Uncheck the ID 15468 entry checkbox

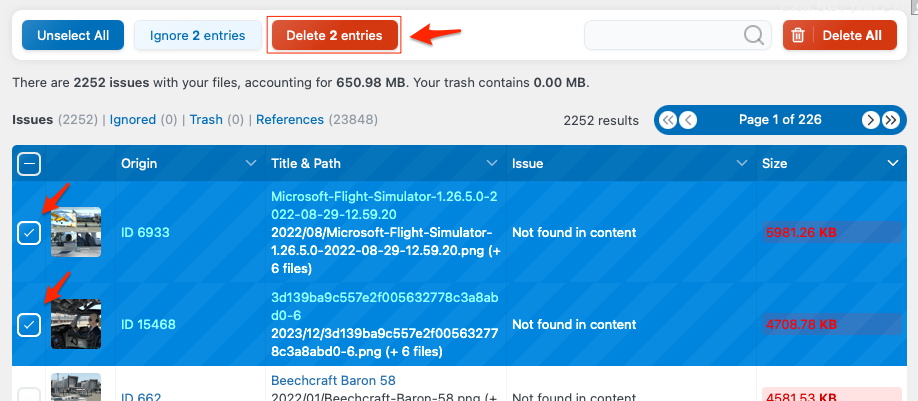pos(29,325)
